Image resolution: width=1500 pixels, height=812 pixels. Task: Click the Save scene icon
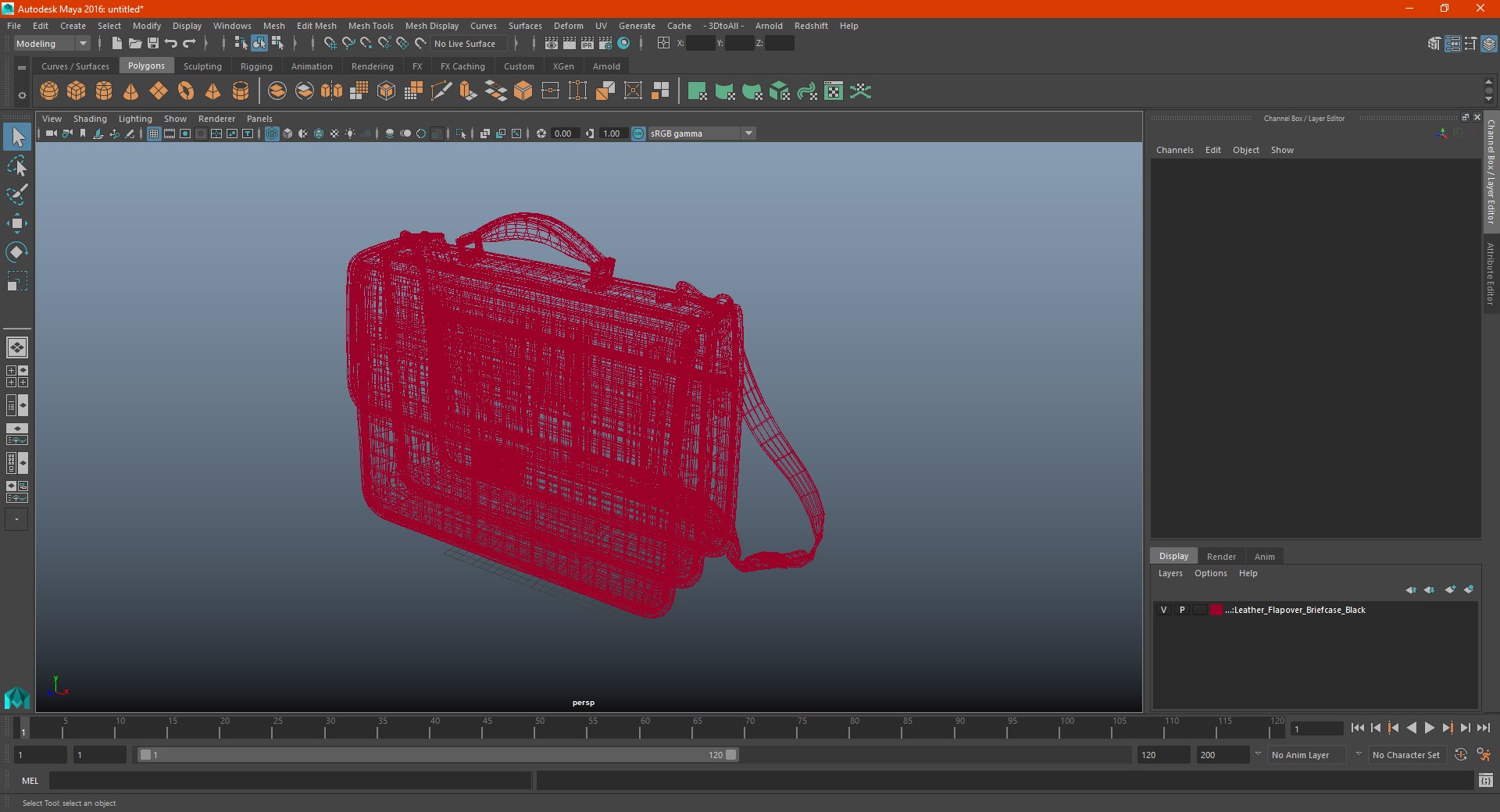[x=153, y=44]
